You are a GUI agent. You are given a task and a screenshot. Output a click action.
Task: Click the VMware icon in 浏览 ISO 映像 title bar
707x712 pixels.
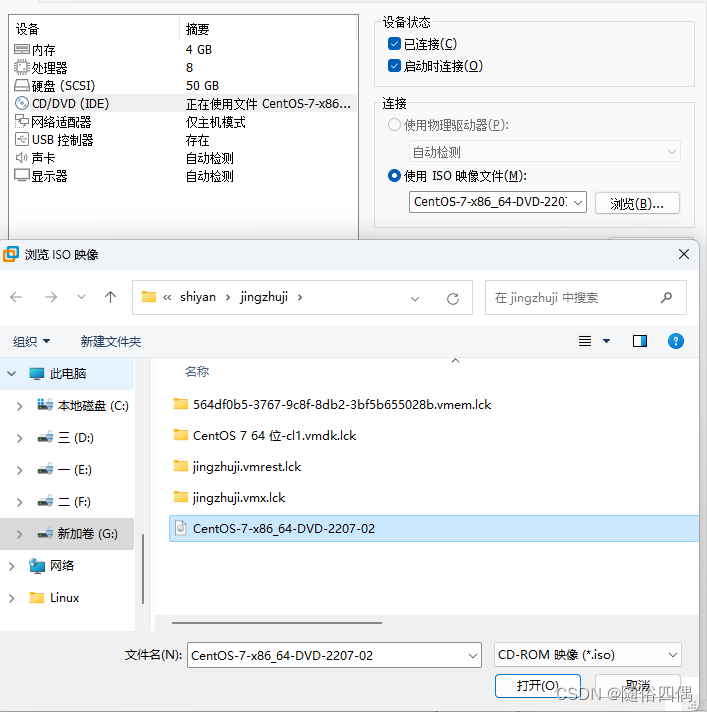[x=11, y=254]
